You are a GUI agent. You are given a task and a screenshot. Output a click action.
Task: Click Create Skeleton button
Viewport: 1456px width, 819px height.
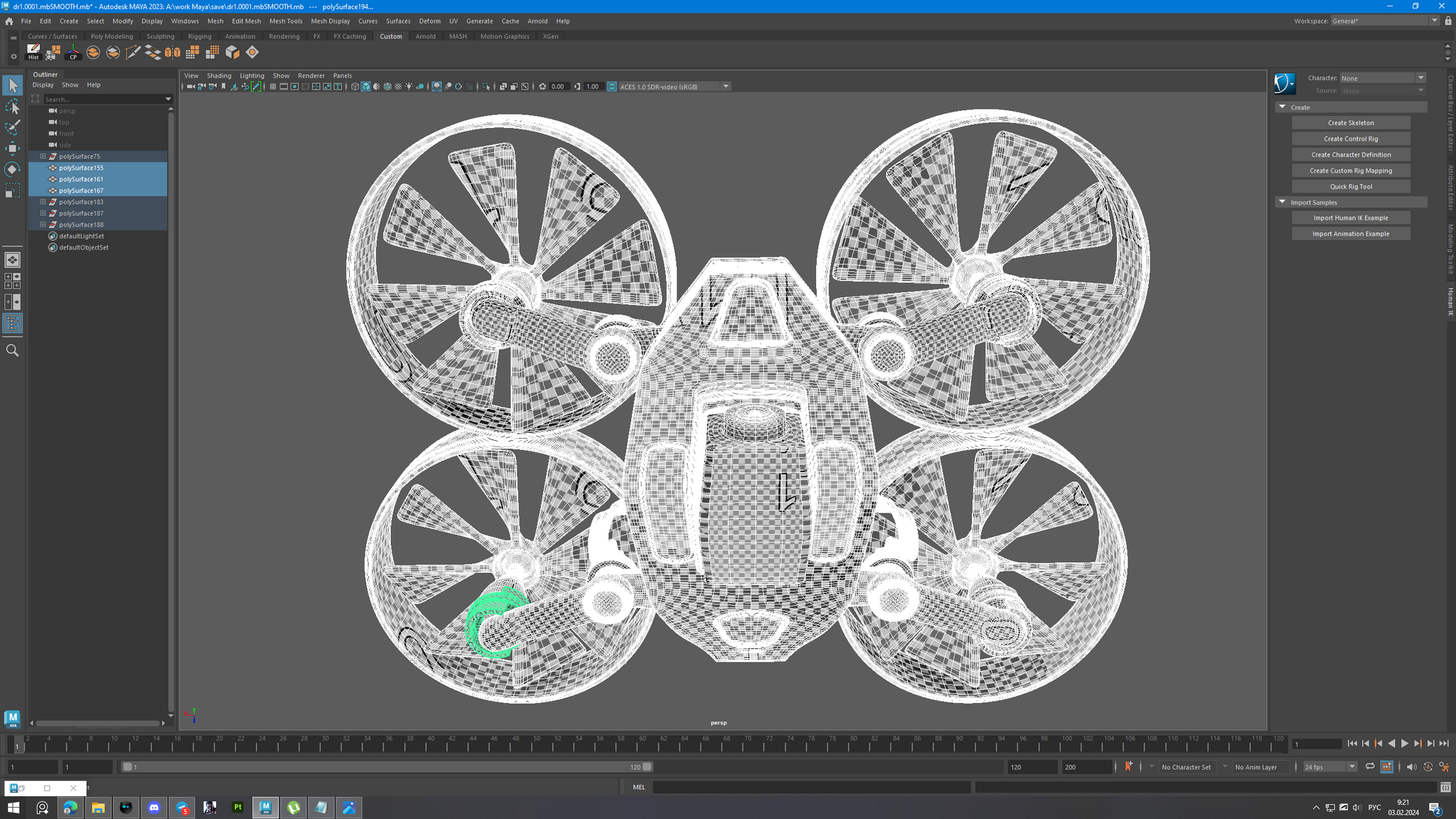(x=1350, y=123)
